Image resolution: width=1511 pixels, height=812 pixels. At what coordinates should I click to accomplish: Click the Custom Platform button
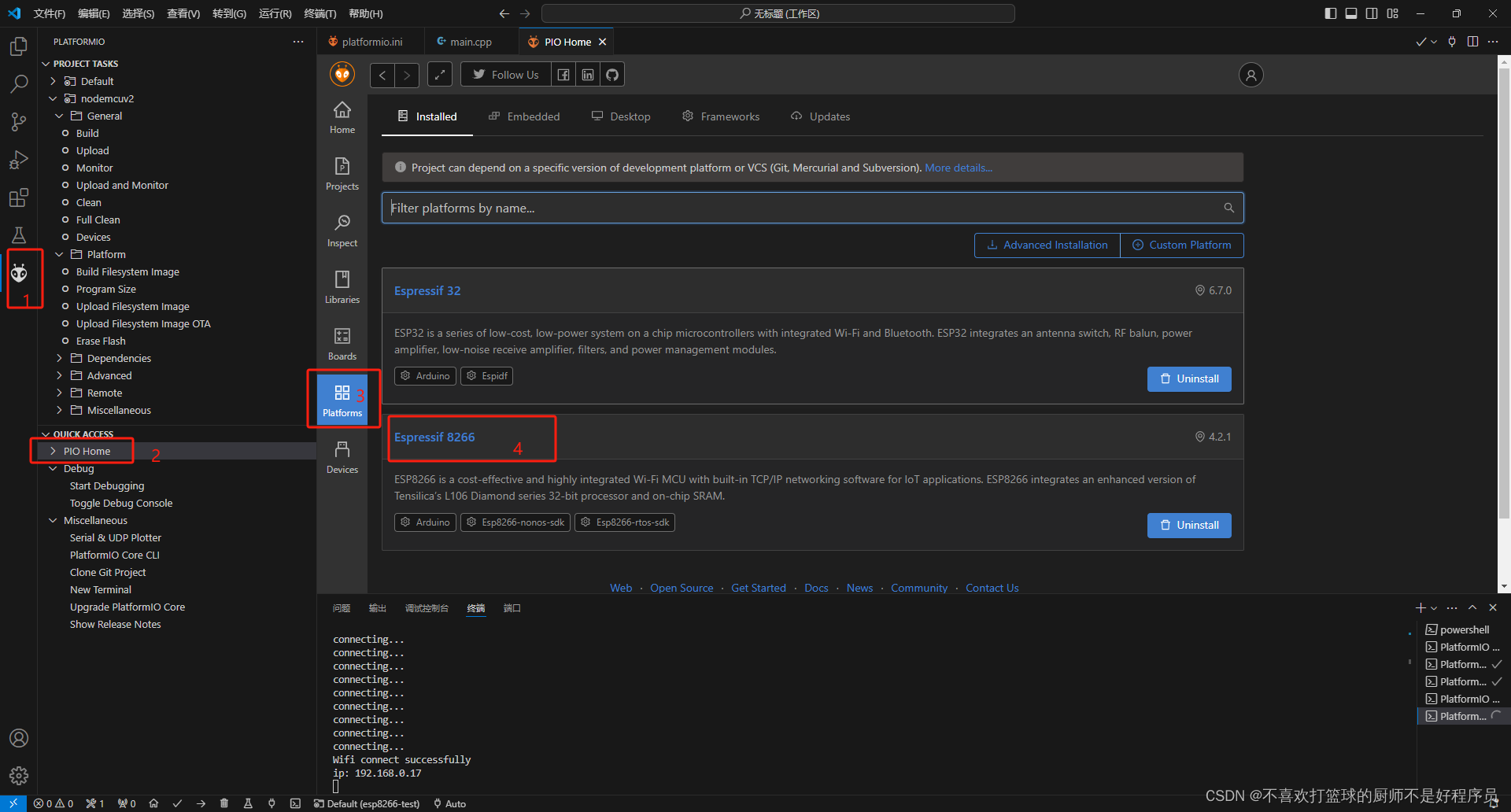tap(1182, 245)
